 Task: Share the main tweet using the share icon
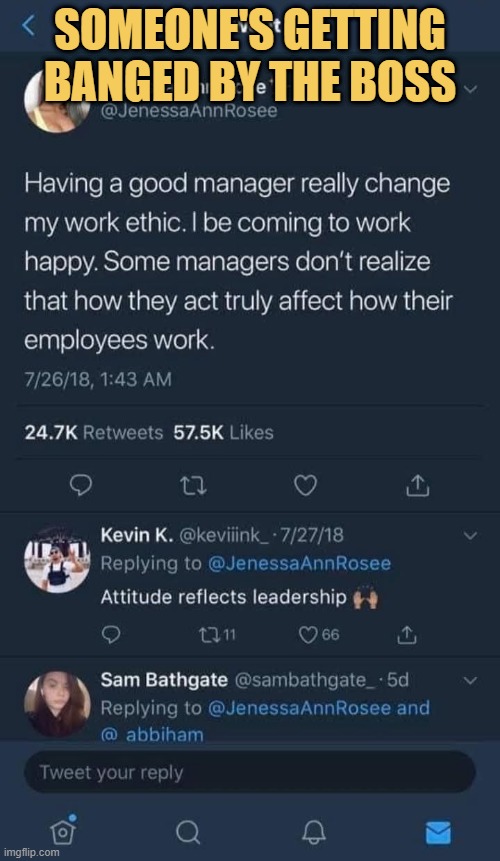pyautogui.click(x=417, y=485)
